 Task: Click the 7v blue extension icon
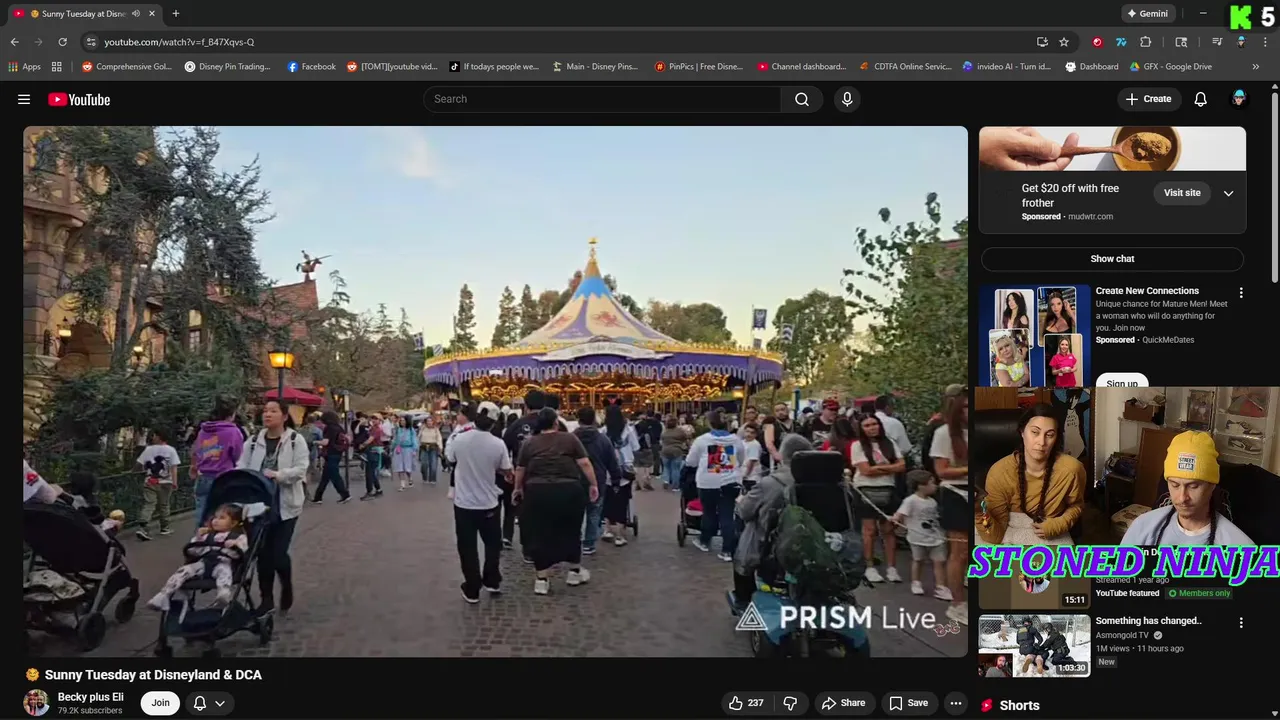(x=1121, y=42)
